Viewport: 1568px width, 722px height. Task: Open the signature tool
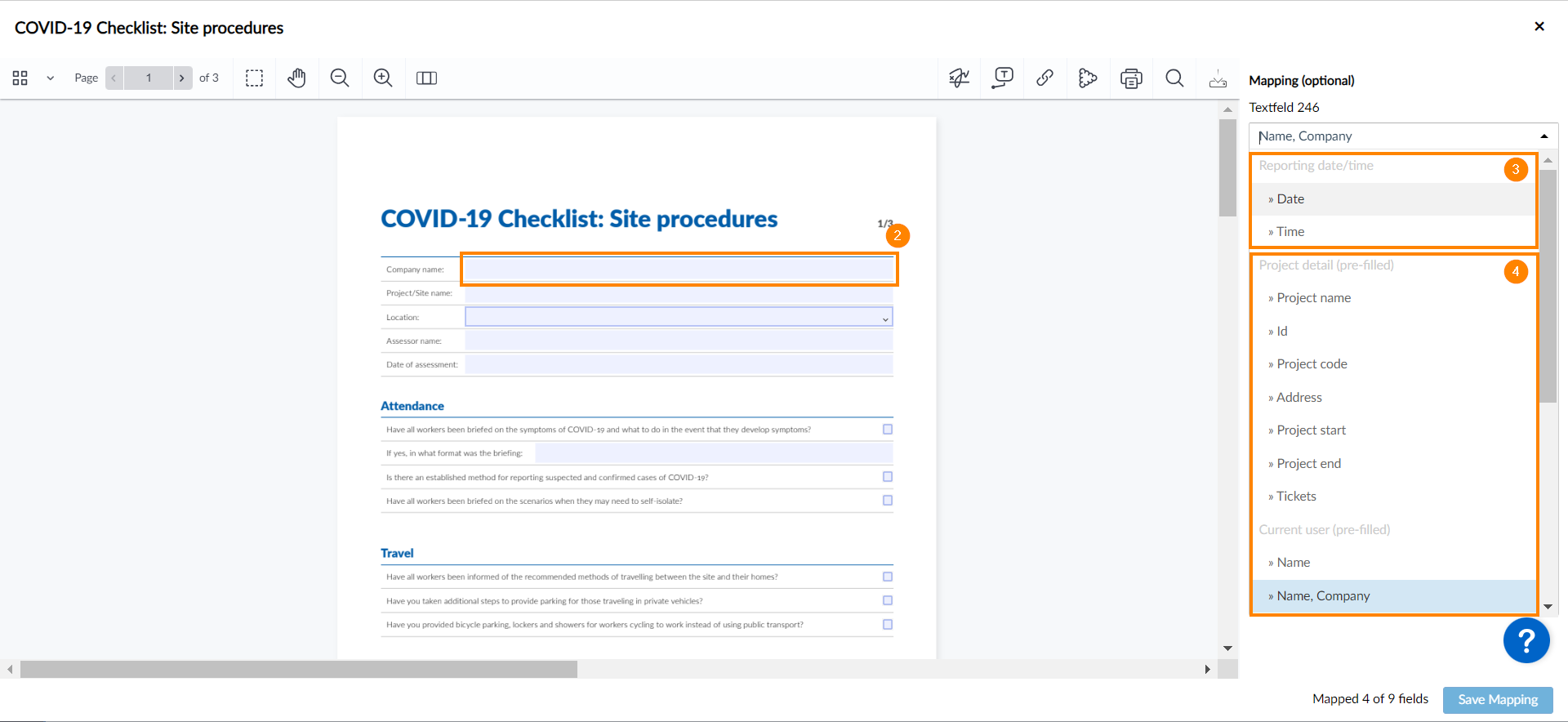tap(959, 78)
